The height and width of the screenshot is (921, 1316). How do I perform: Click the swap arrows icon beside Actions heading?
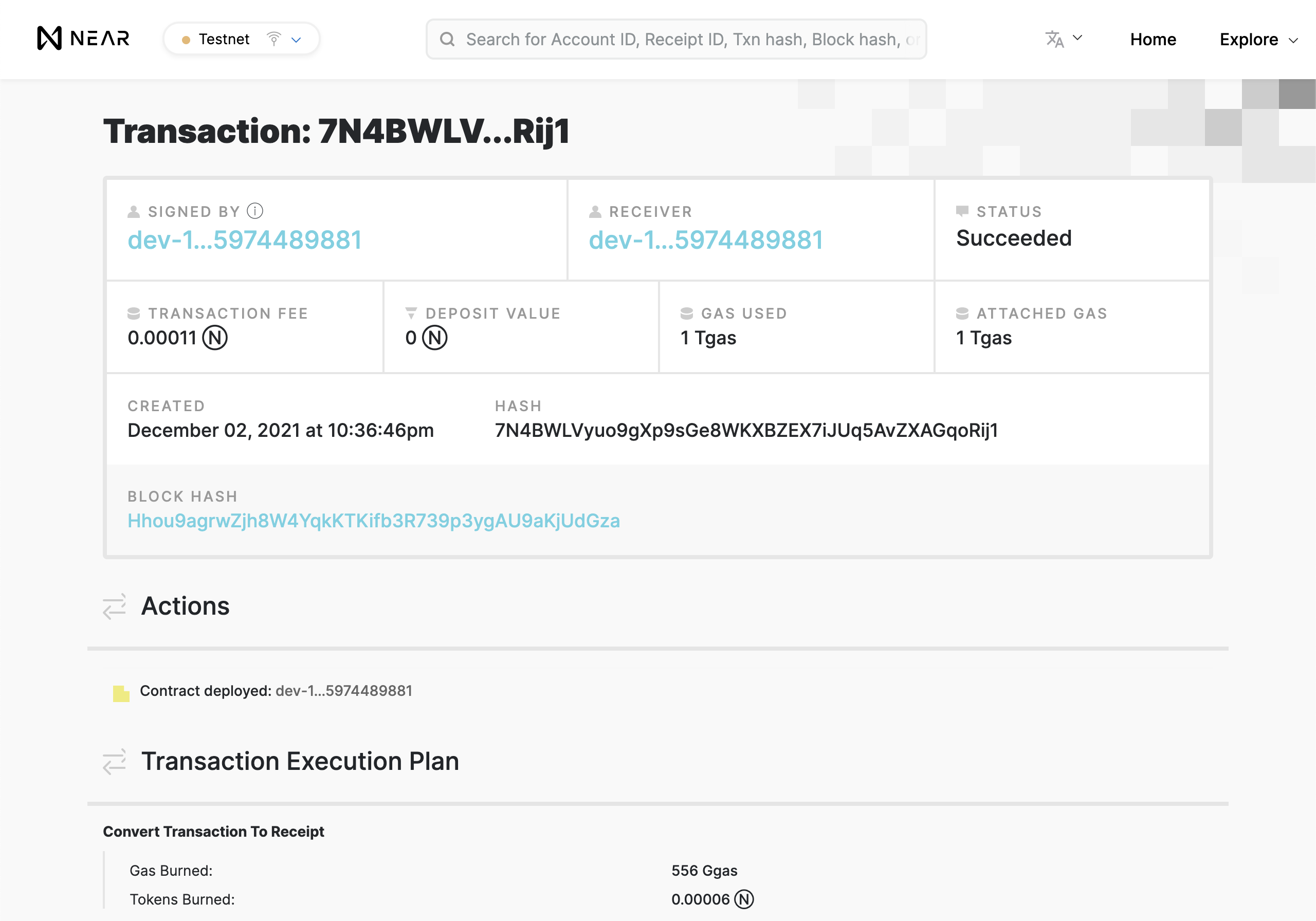click(115, 606)
